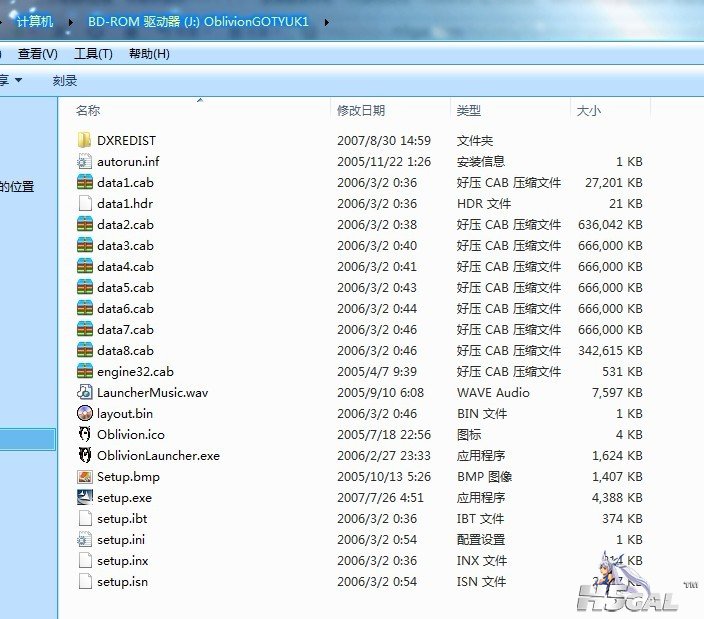Image resolution: width=704 pixels, height=619 pixels.
Task: Click date 2005/4/7 9:39
Action: tap(377, 372)
